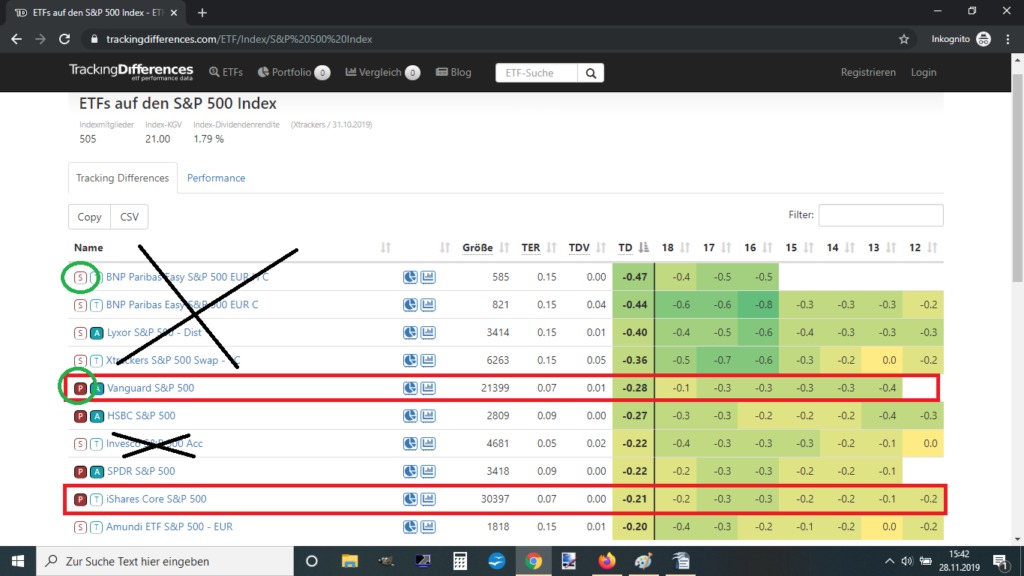Add Amundi ETF S&P 500 - EUR to portfolio icon

tap(410, 526)
